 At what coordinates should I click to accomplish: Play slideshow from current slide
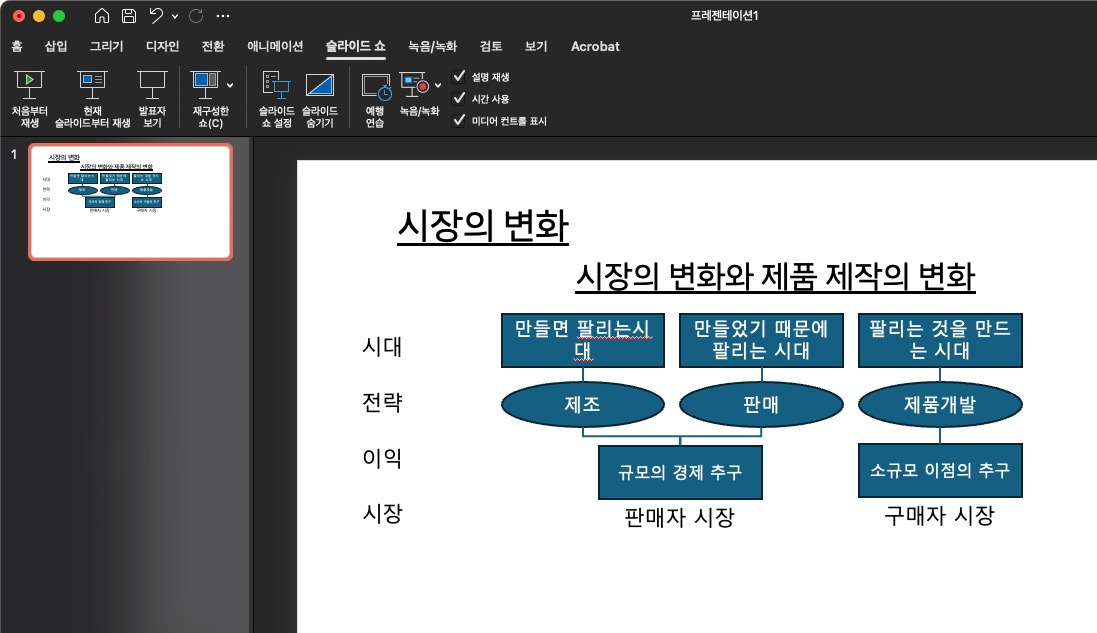[93, 97]
